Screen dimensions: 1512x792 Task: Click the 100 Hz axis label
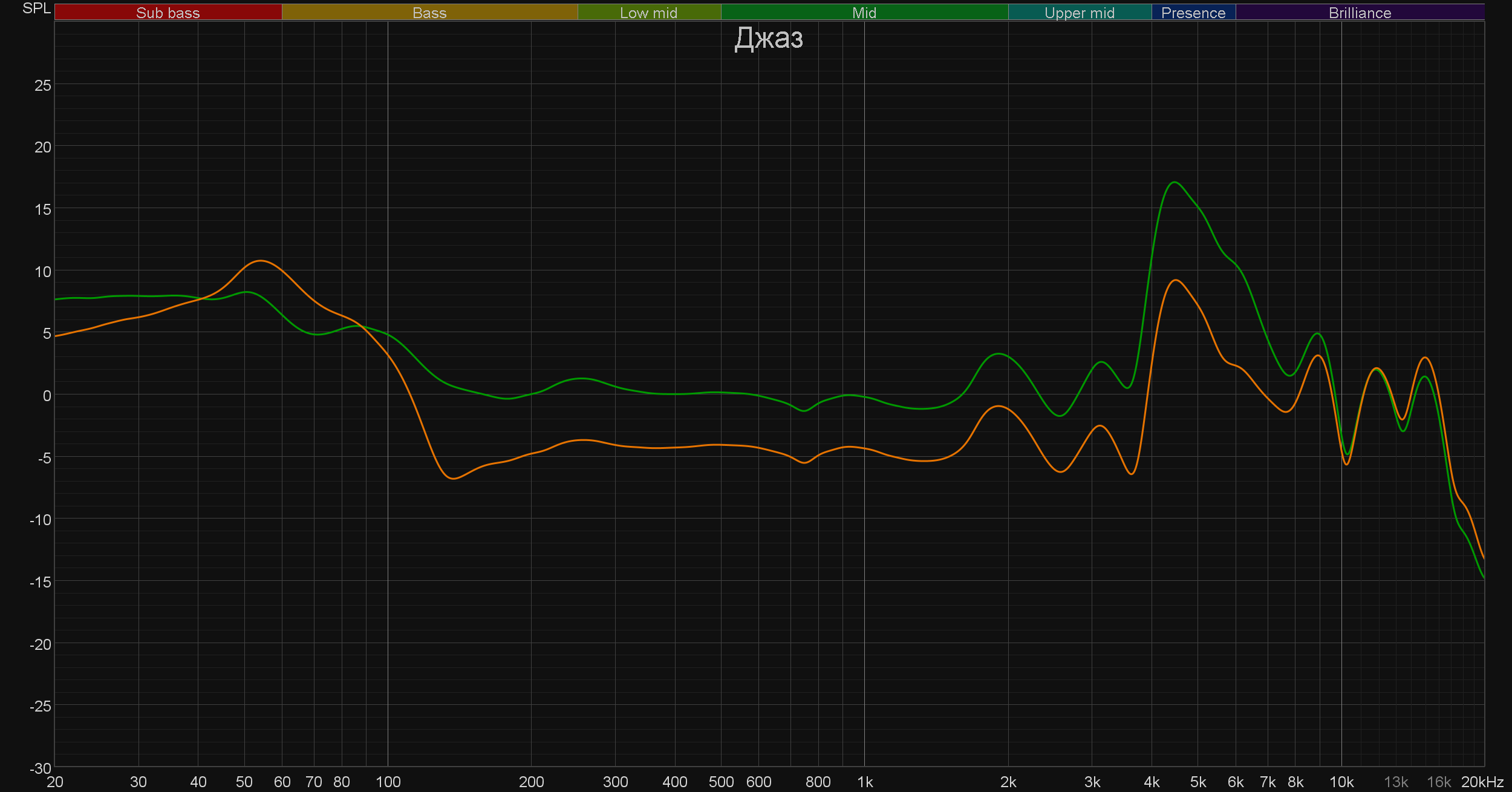click(388, 782)
